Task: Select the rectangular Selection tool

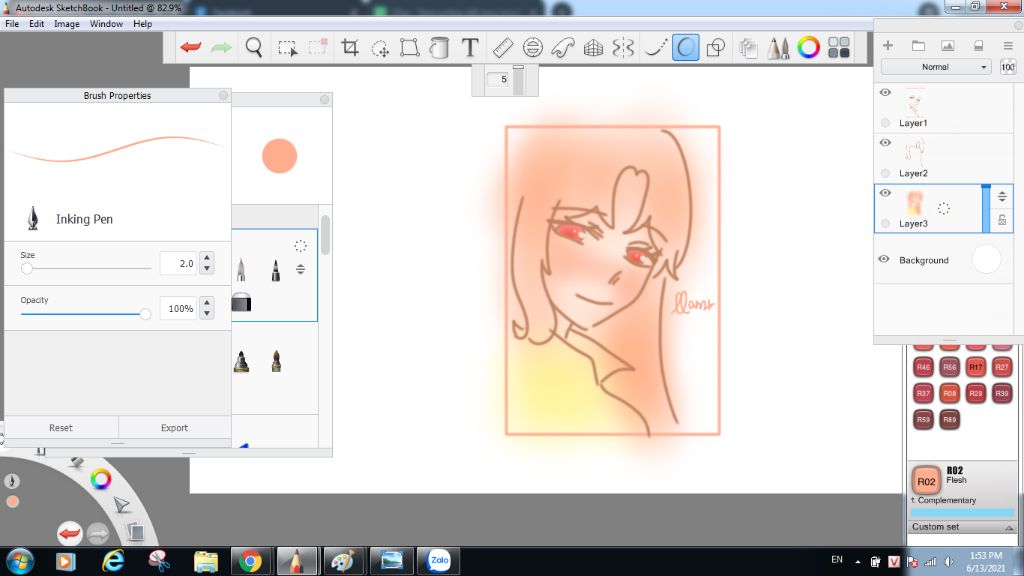Action: click(x=287, y=48)
